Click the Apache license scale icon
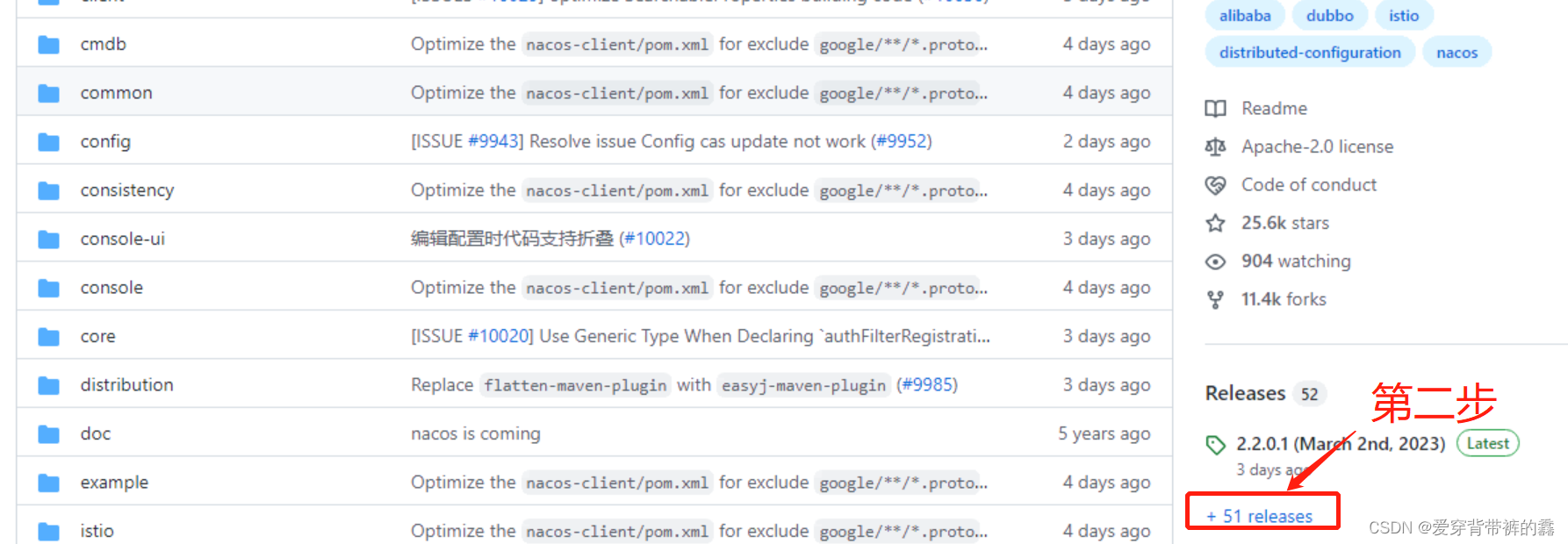This screenshot has height=544, width=1568. click(1215, 147)
